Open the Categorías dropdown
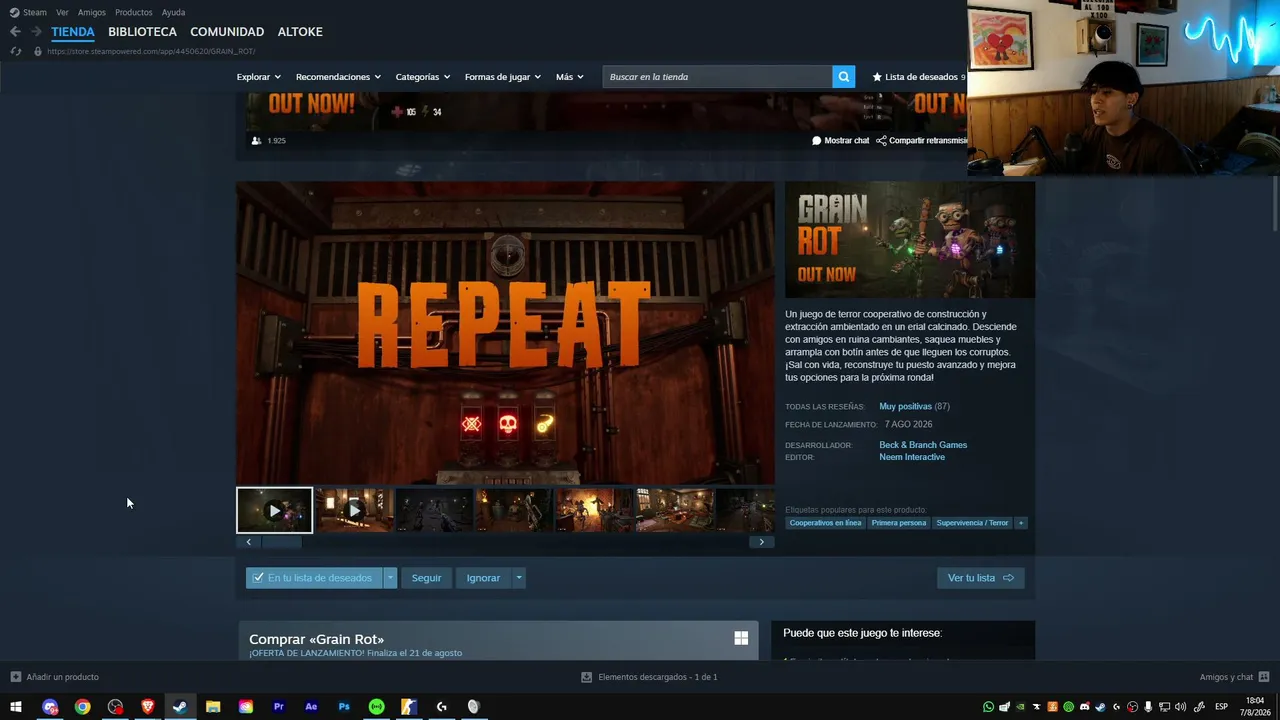 [x=423, y=77]
